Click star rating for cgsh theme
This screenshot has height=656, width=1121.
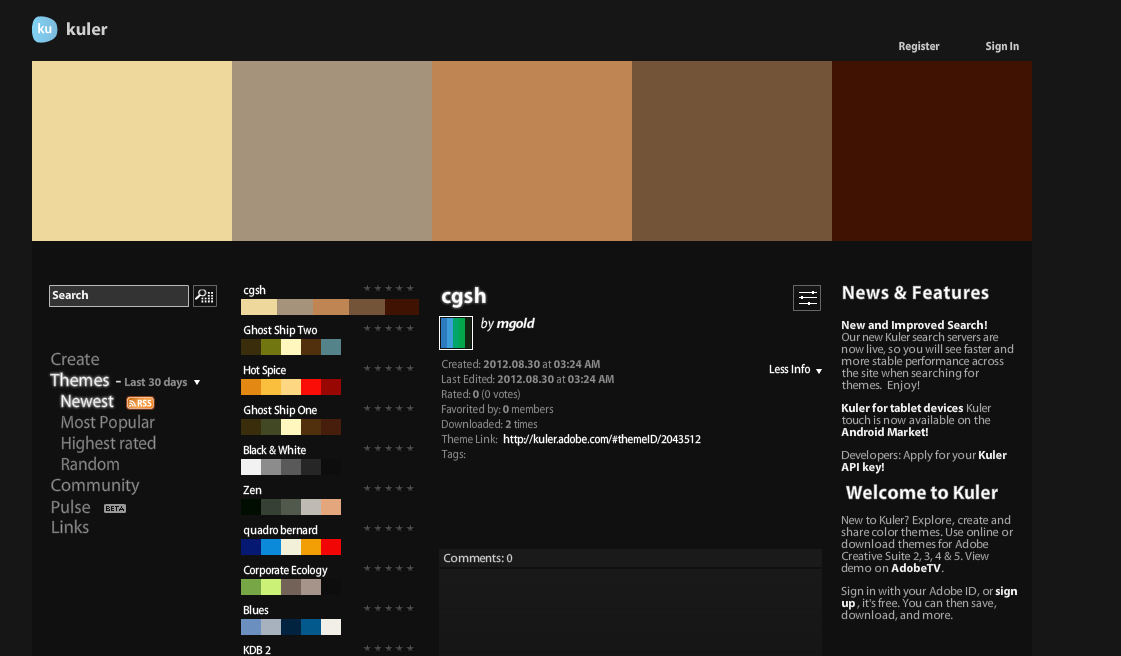click(x=389, y=289)
